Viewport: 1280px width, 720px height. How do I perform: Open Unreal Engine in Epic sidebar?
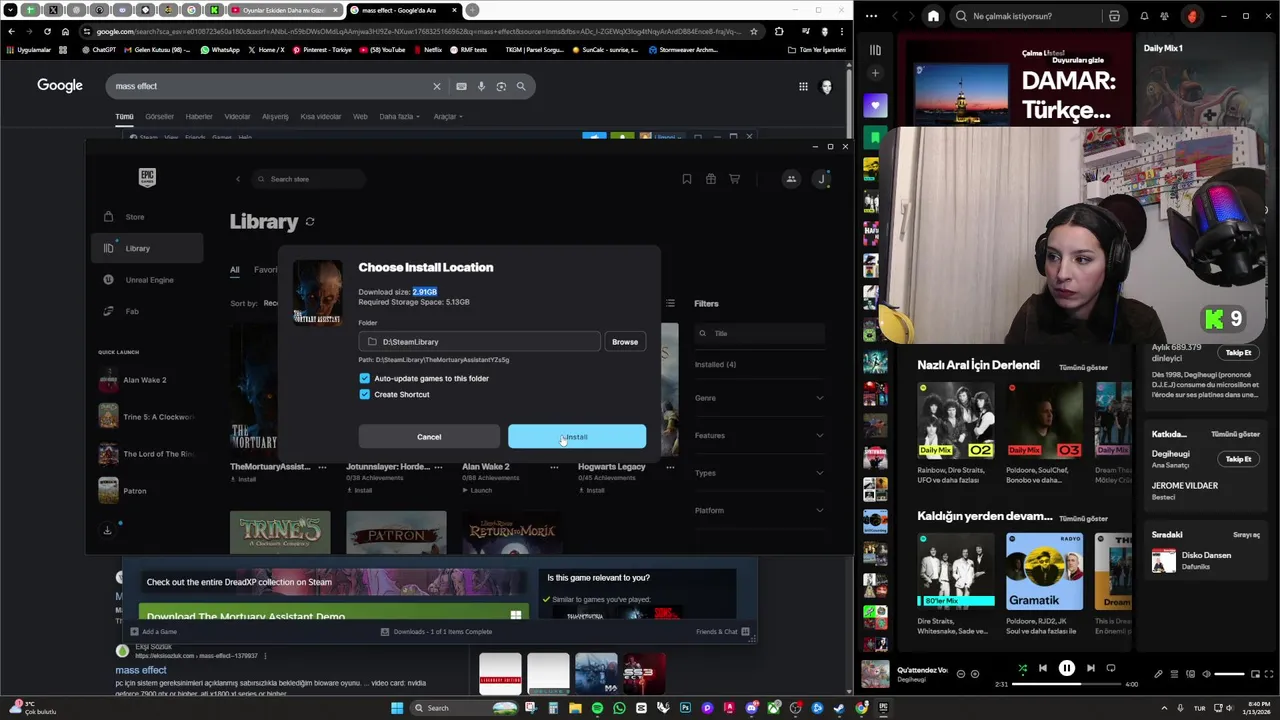click(147, 280)
